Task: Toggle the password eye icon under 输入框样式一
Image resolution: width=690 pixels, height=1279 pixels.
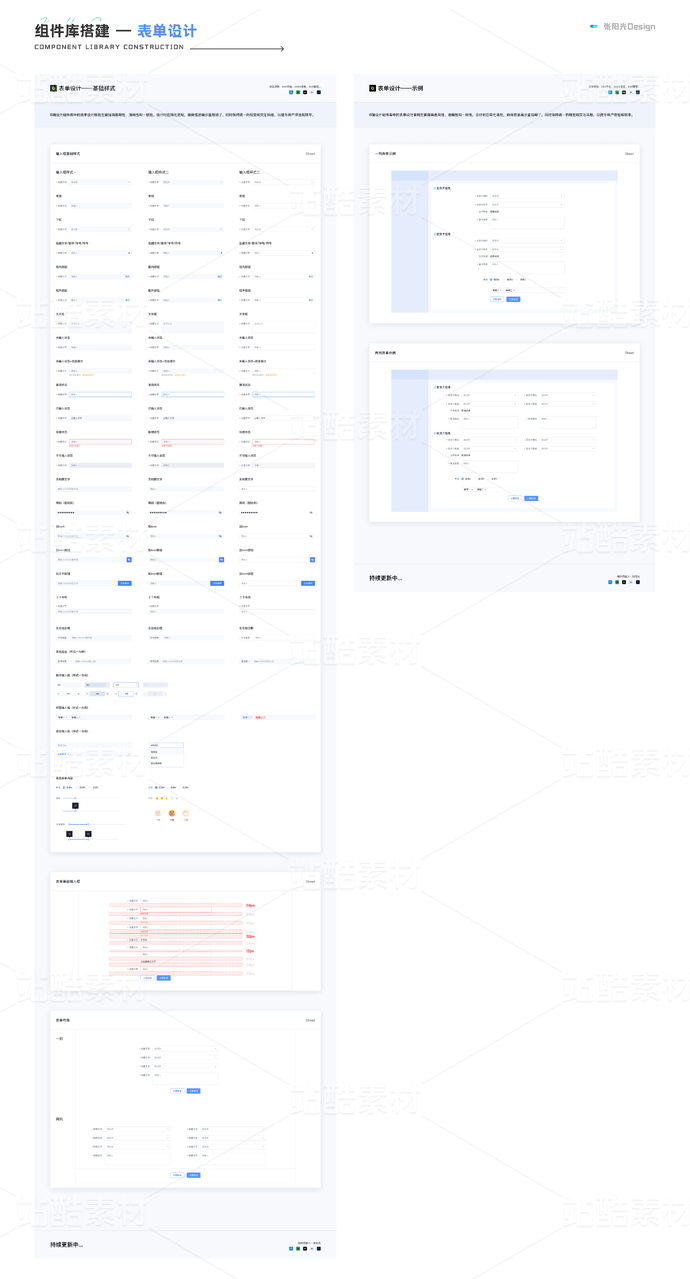Action: click(x=128, y=513)
